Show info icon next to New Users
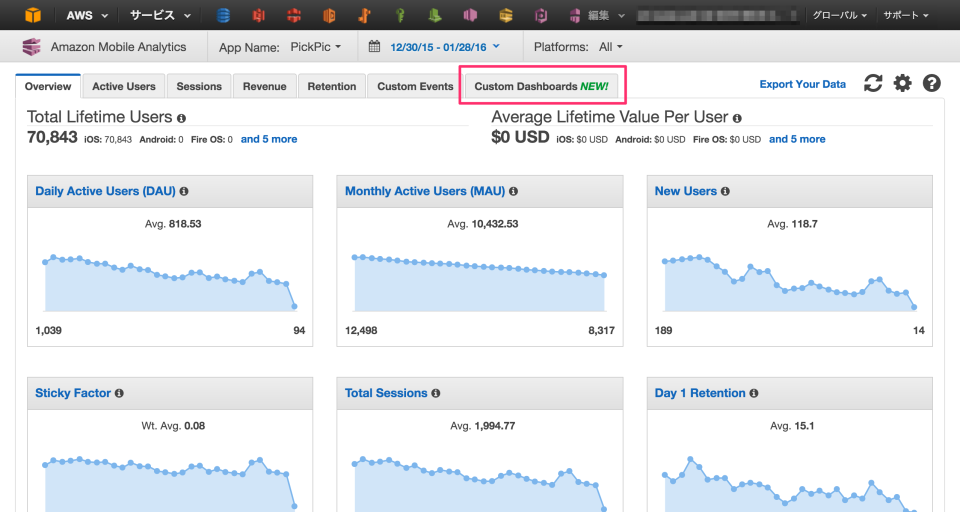The width and height of the screenshot is (960, 512). coord(725,192)
